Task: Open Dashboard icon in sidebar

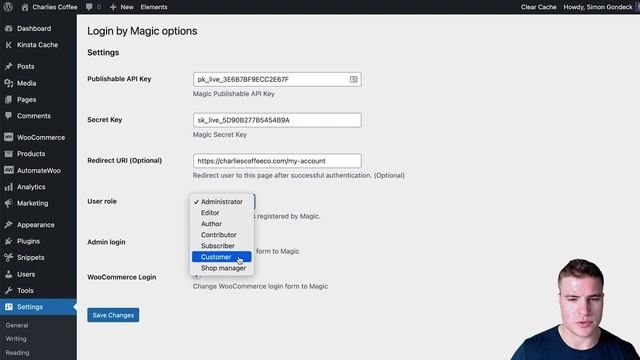Action: pyautogui.click(x=9, y=29)
